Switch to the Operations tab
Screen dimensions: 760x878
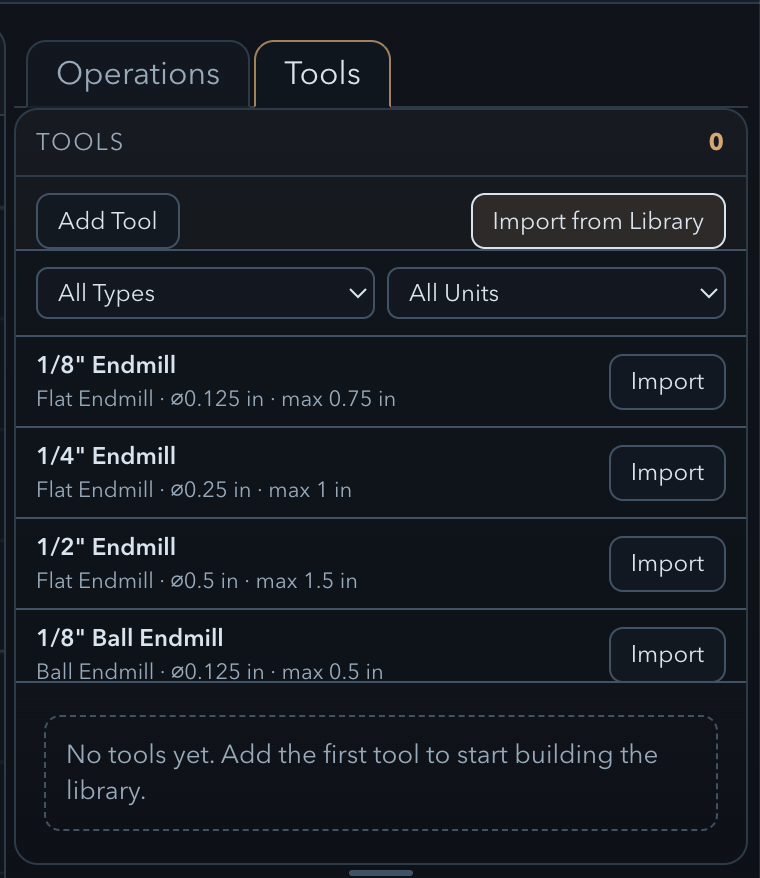138,73
